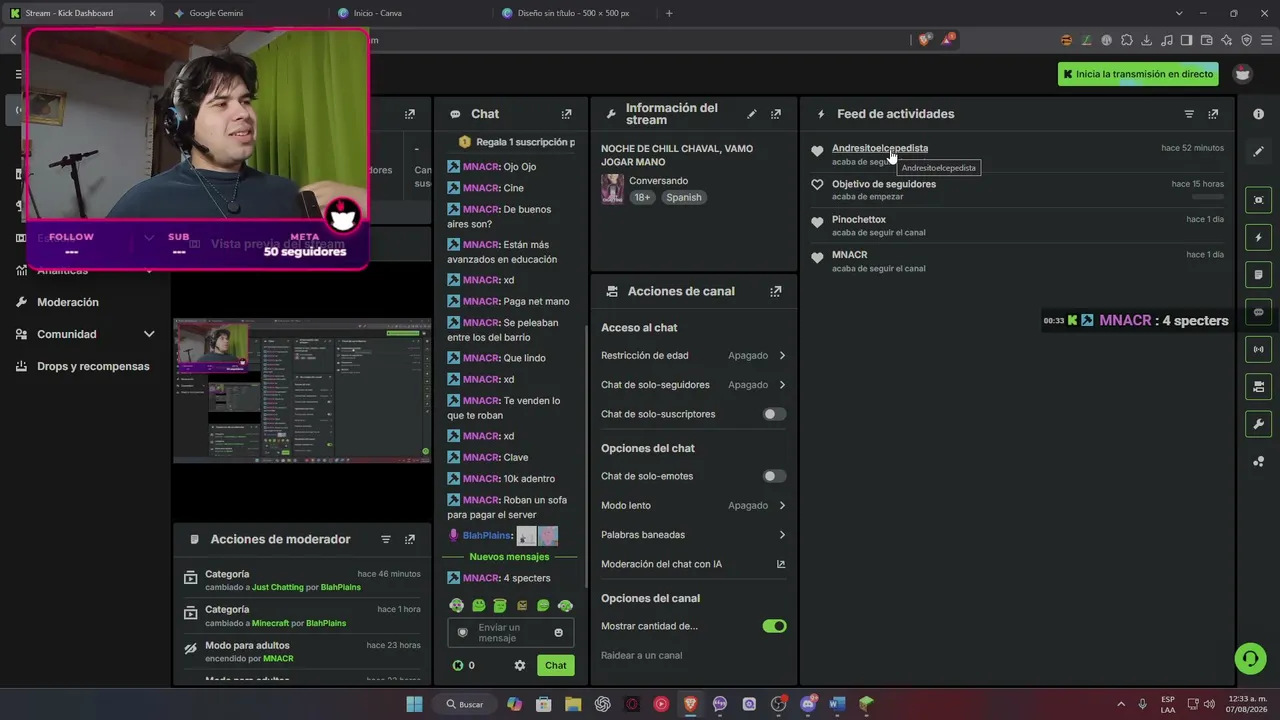Jump to Nuevos mensajes in chat
This screenshot has height=720, width=1280.
(509, 557)
